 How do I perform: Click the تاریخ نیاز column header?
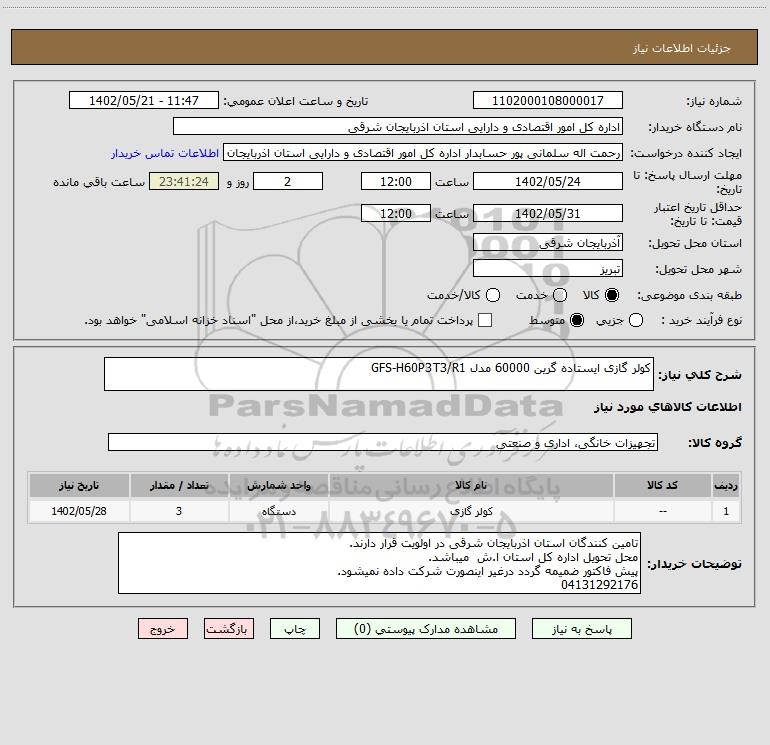click(79, 486)
